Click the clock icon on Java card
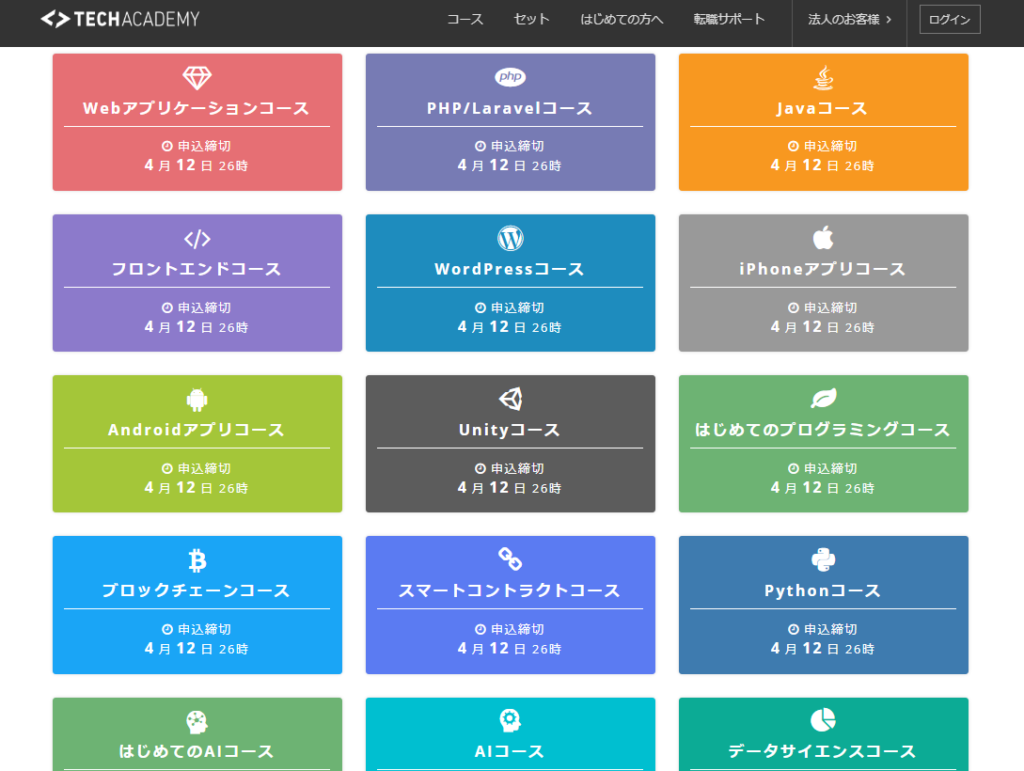Screen dimensions: 1024x771 point(793,146)
